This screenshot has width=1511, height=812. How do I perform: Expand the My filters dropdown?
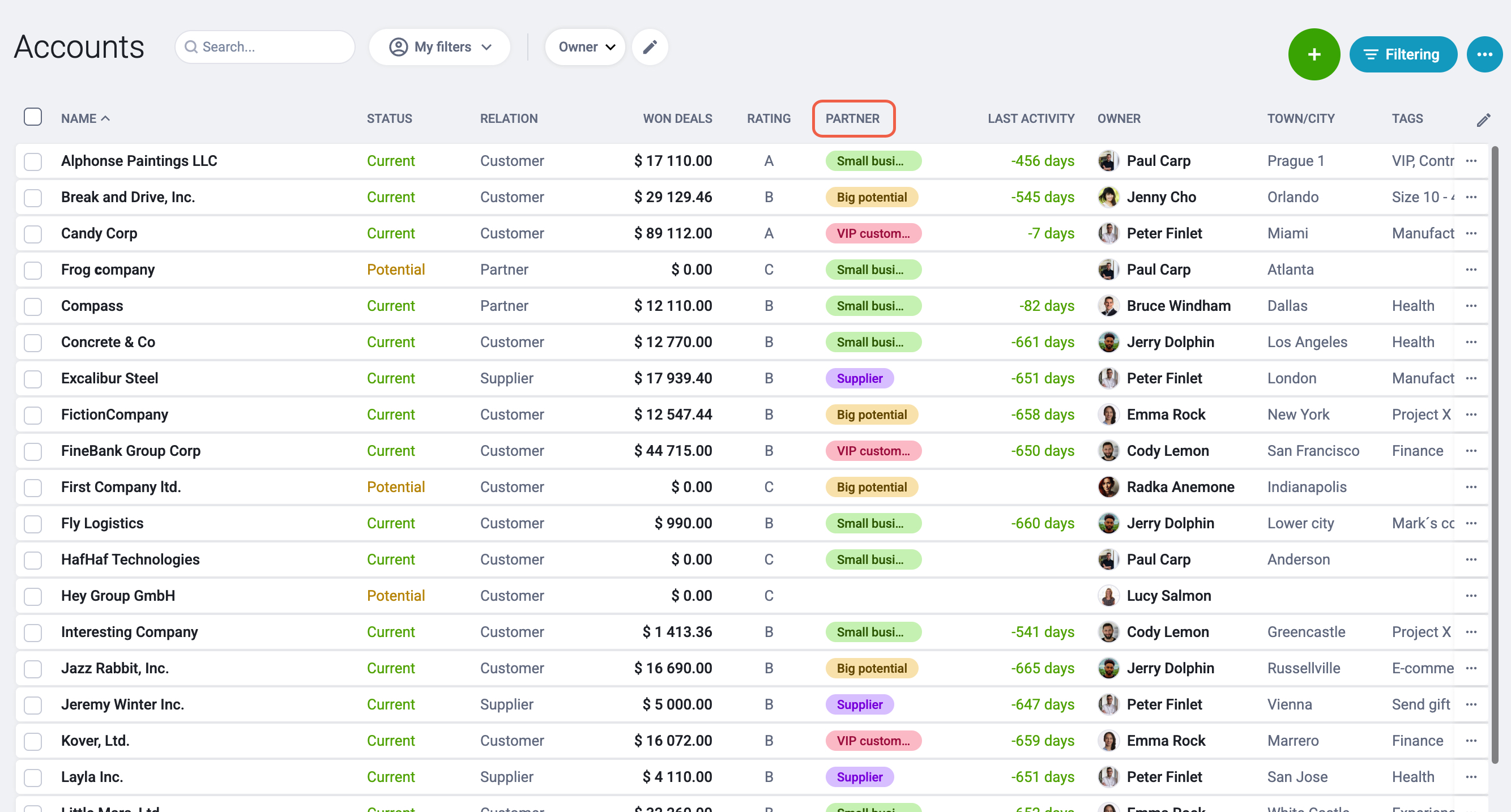click(439, 47)
